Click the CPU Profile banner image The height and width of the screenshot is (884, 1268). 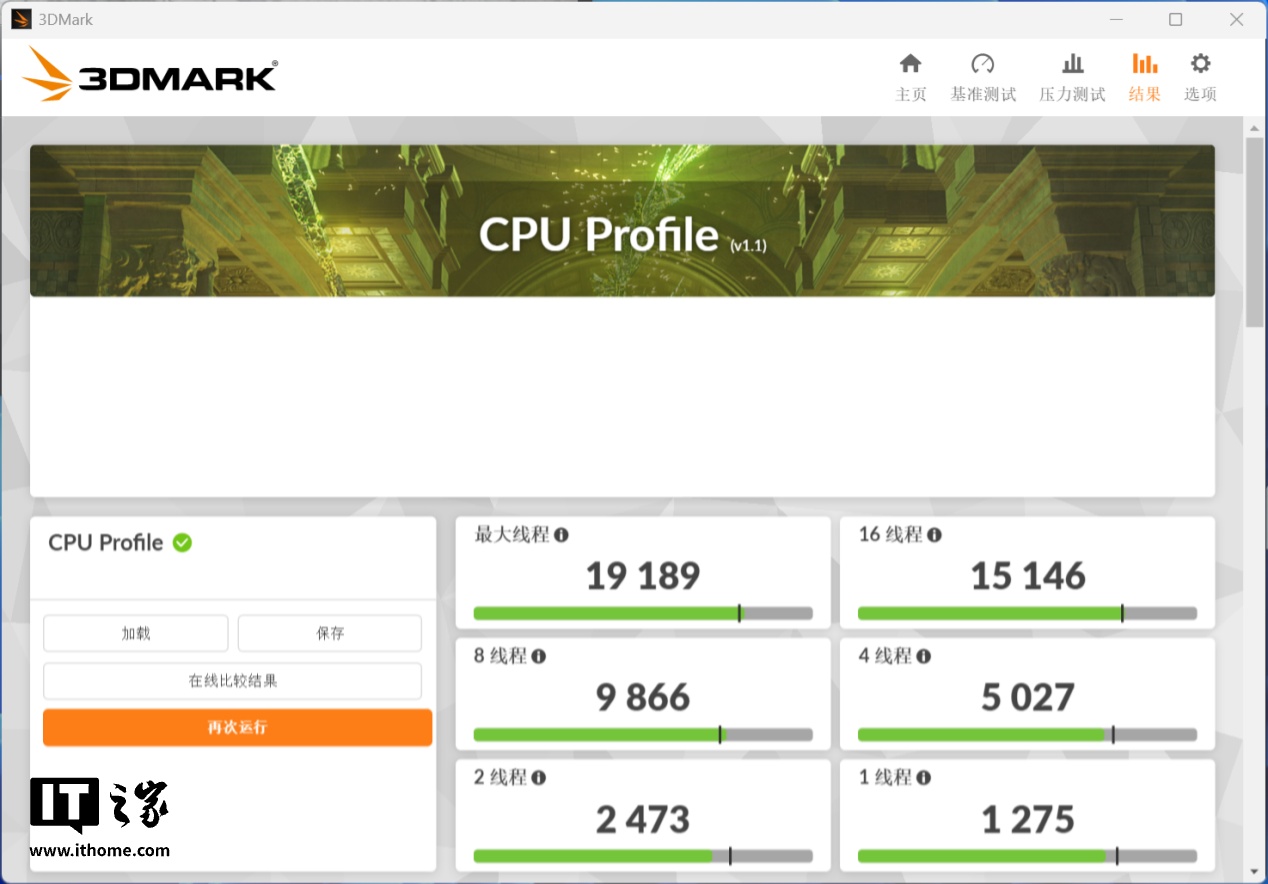(622, 221)
